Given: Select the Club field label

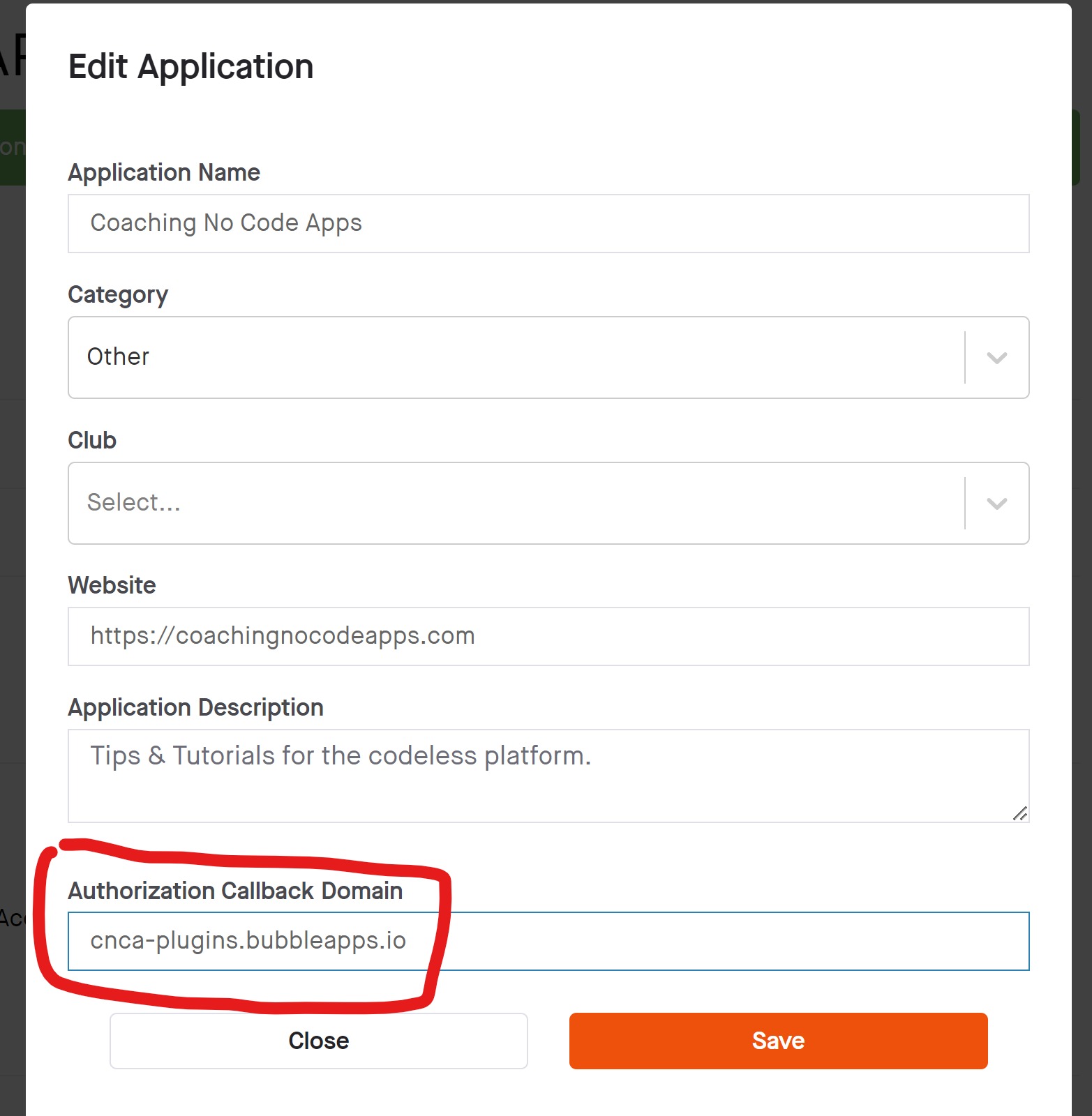Looking at the screenshot, I should click(x=92, y=440).
